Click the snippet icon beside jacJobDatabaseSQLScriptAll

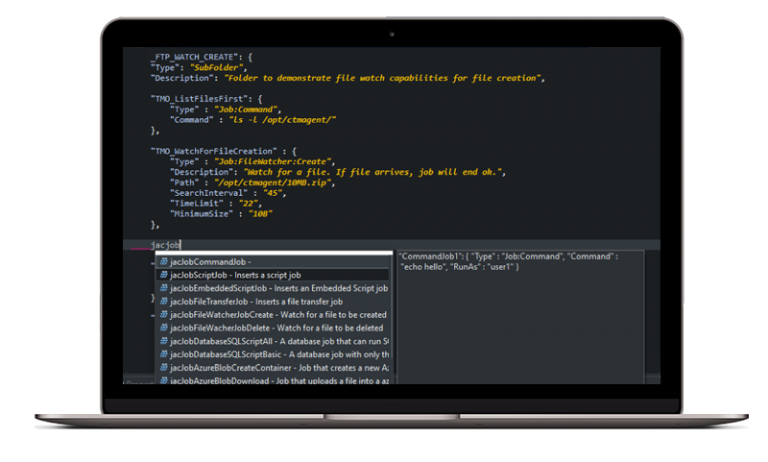point(164,341)
